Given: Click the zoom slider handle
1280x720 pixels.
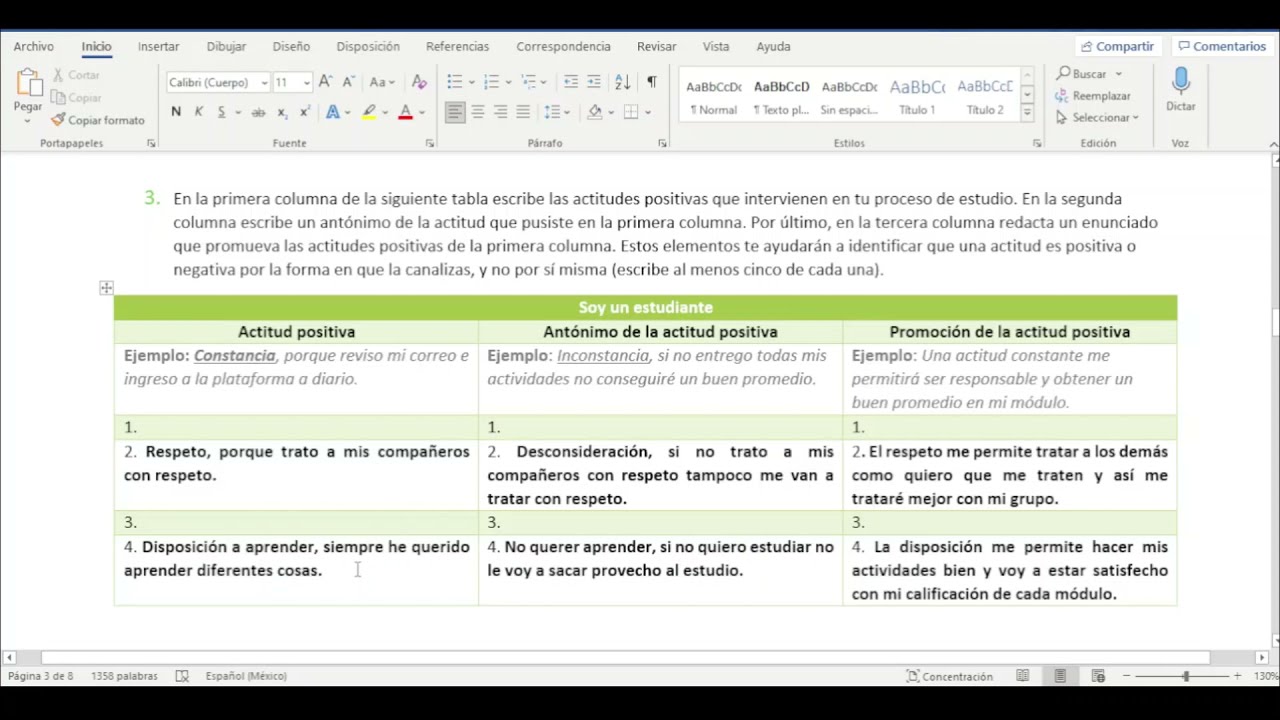Looking at the screenshot, I should pyautogui.click(x=1186, y=676).
